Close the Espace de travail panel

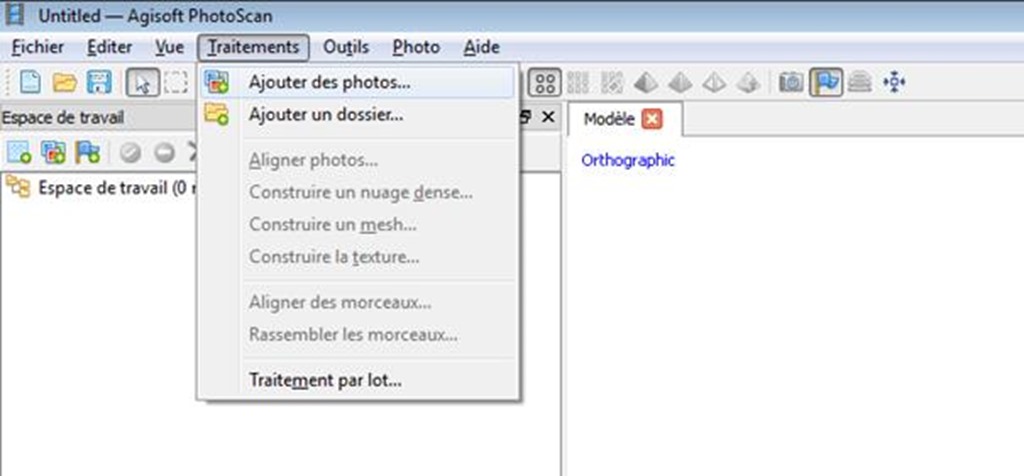[x=548, y=117]
